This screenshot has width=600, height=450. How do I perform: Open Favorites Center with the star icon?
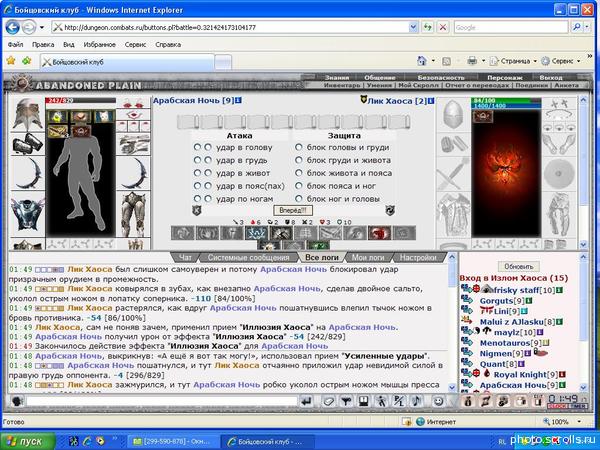[11, 60]
